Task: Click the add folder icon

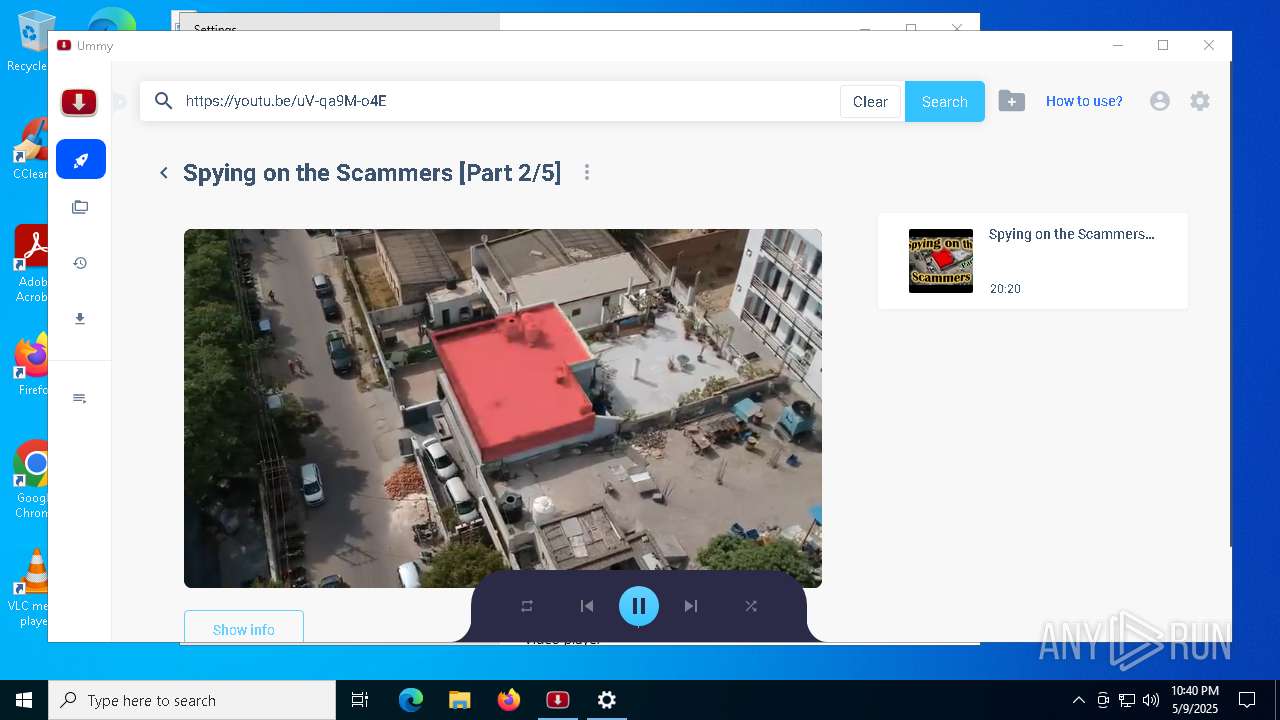Action: coord(1012,101)
